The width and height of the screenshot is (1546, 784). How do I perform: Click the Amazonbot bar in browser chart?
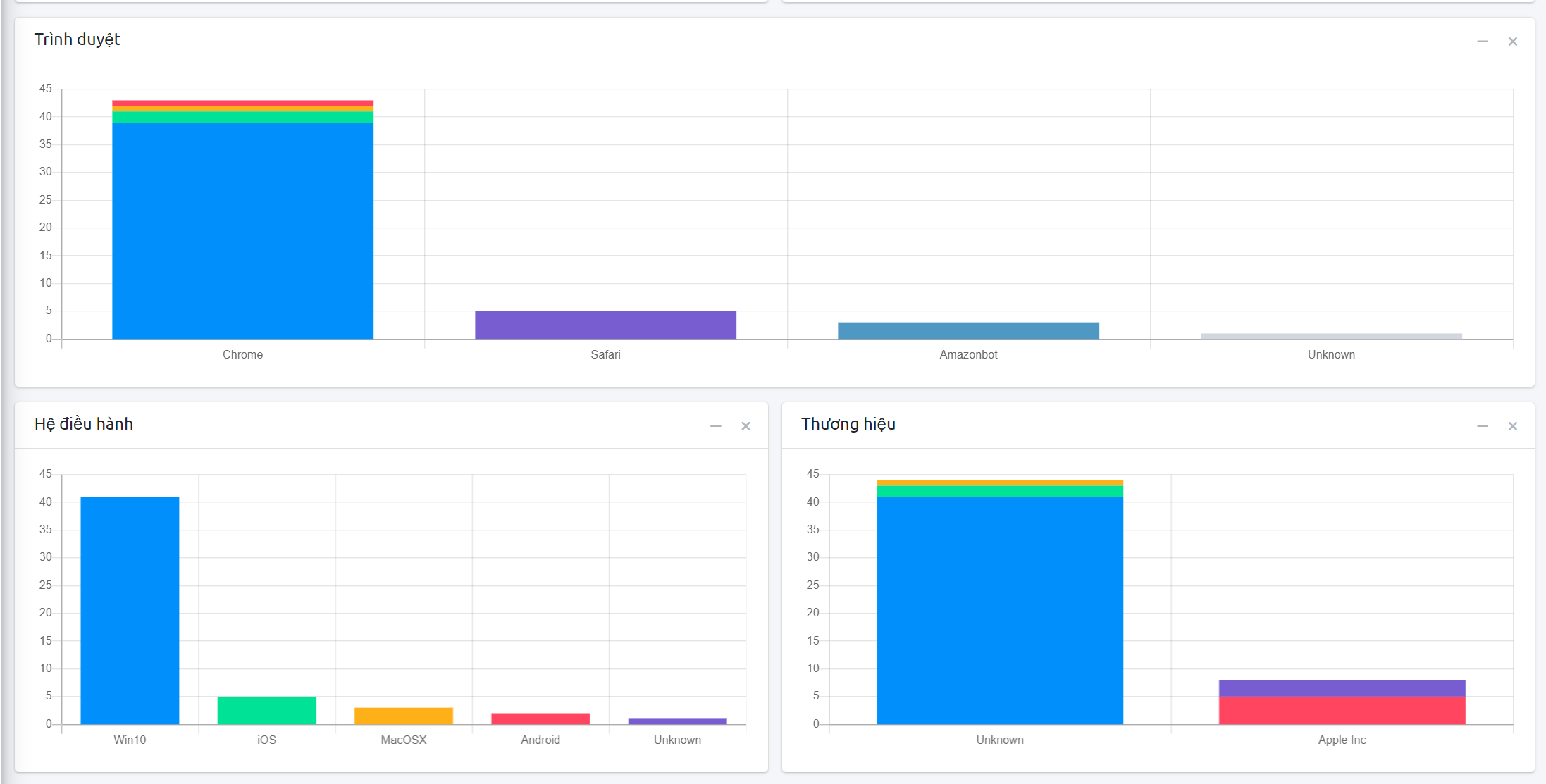tap(968, 330)
